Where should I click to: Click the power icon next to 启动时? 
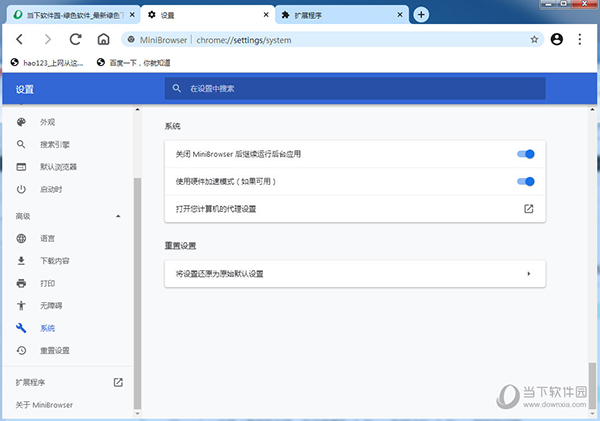pos(21,189)
